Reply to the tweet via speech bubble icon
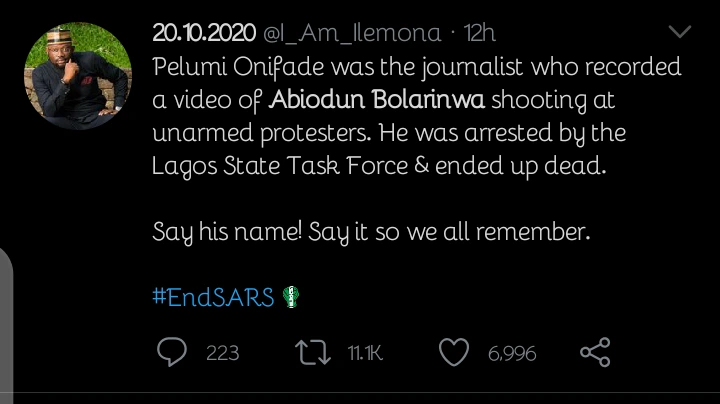 [173, 352]
